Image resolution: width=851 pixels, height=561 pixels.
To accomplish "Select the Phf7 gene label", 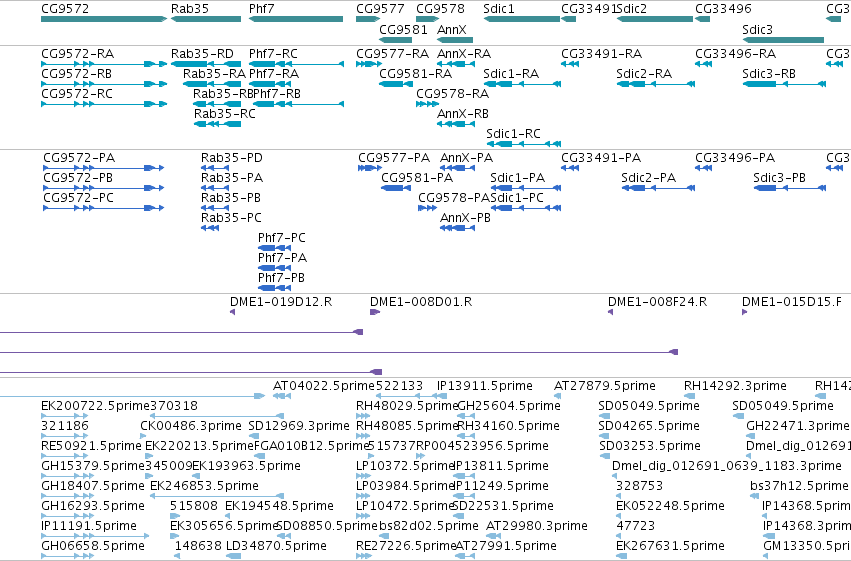I will tap(262, 9).
